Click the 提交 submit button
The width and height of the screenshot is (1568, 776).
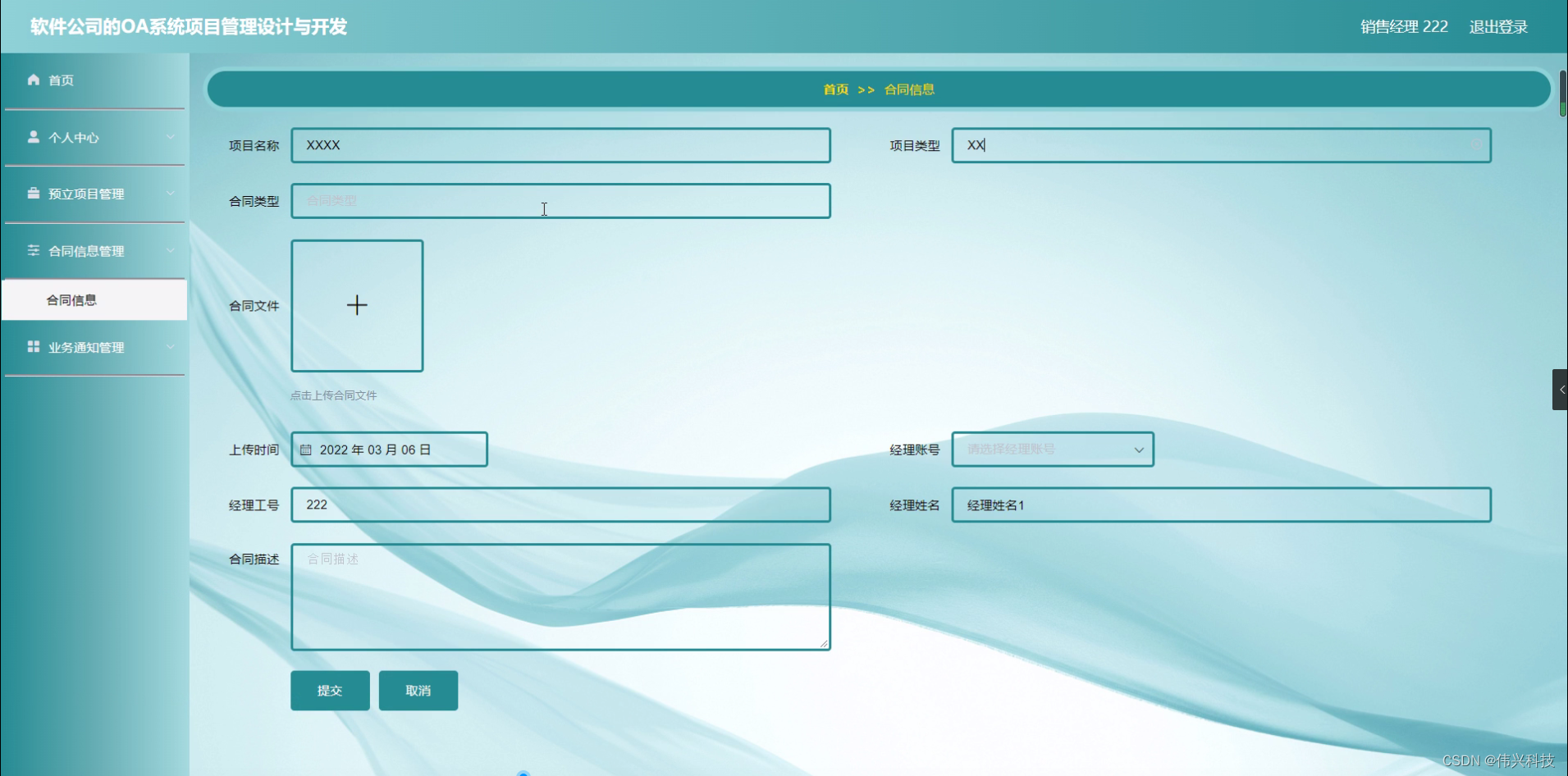click(329, 690)
